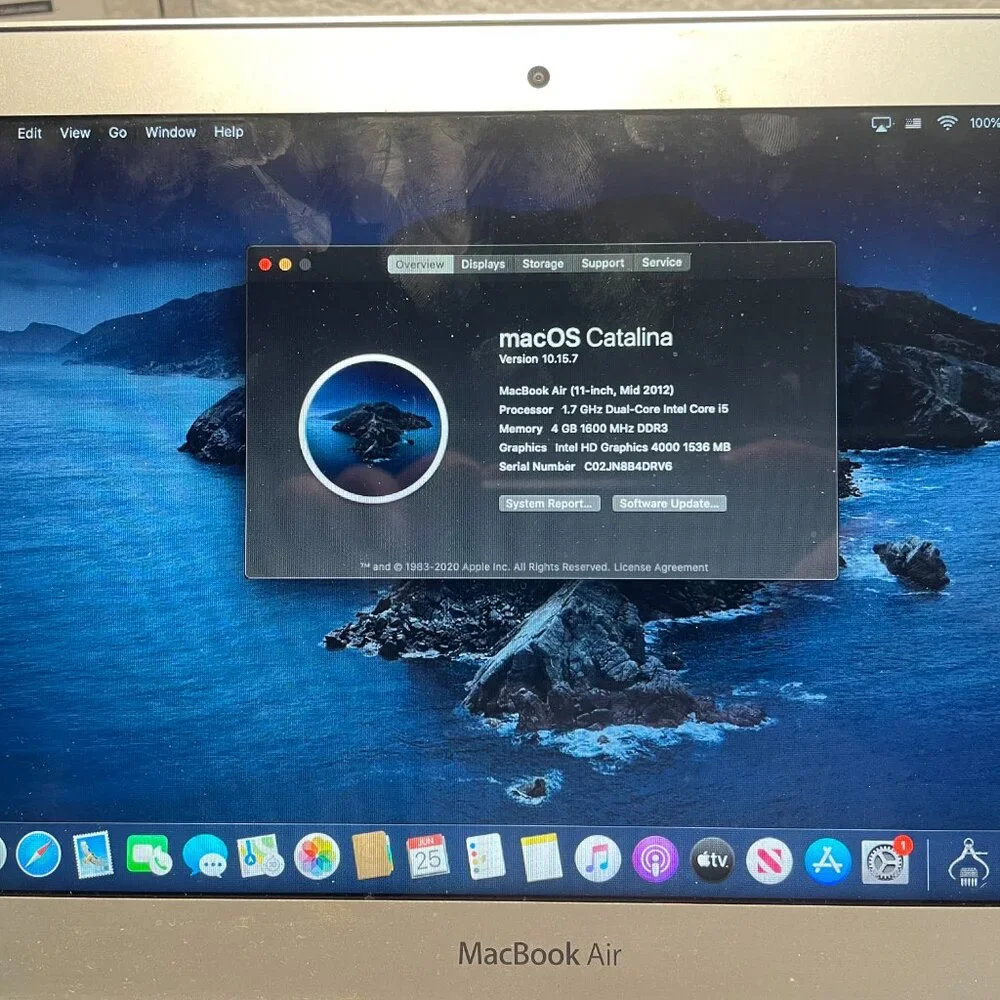Screen dimensions: 1000x1000
Task: Open FaceTime from the Dock
Action: pyautogui.click(x=149, y=855)
